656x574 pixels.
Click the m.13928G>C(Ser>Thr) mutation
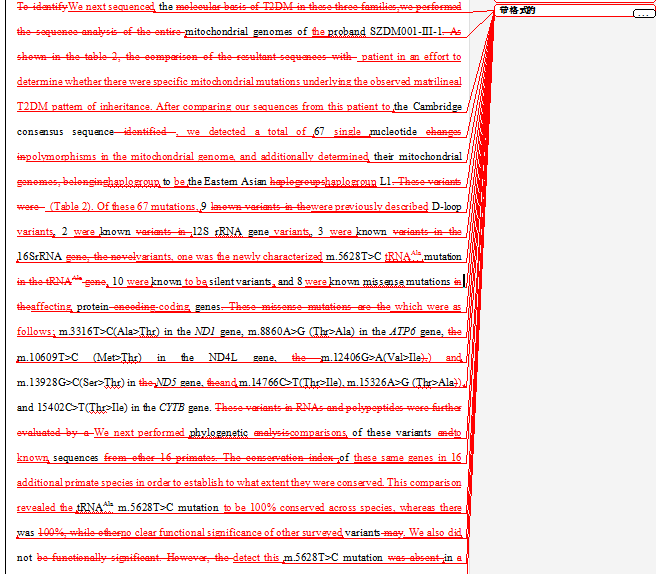pos(73,382)
